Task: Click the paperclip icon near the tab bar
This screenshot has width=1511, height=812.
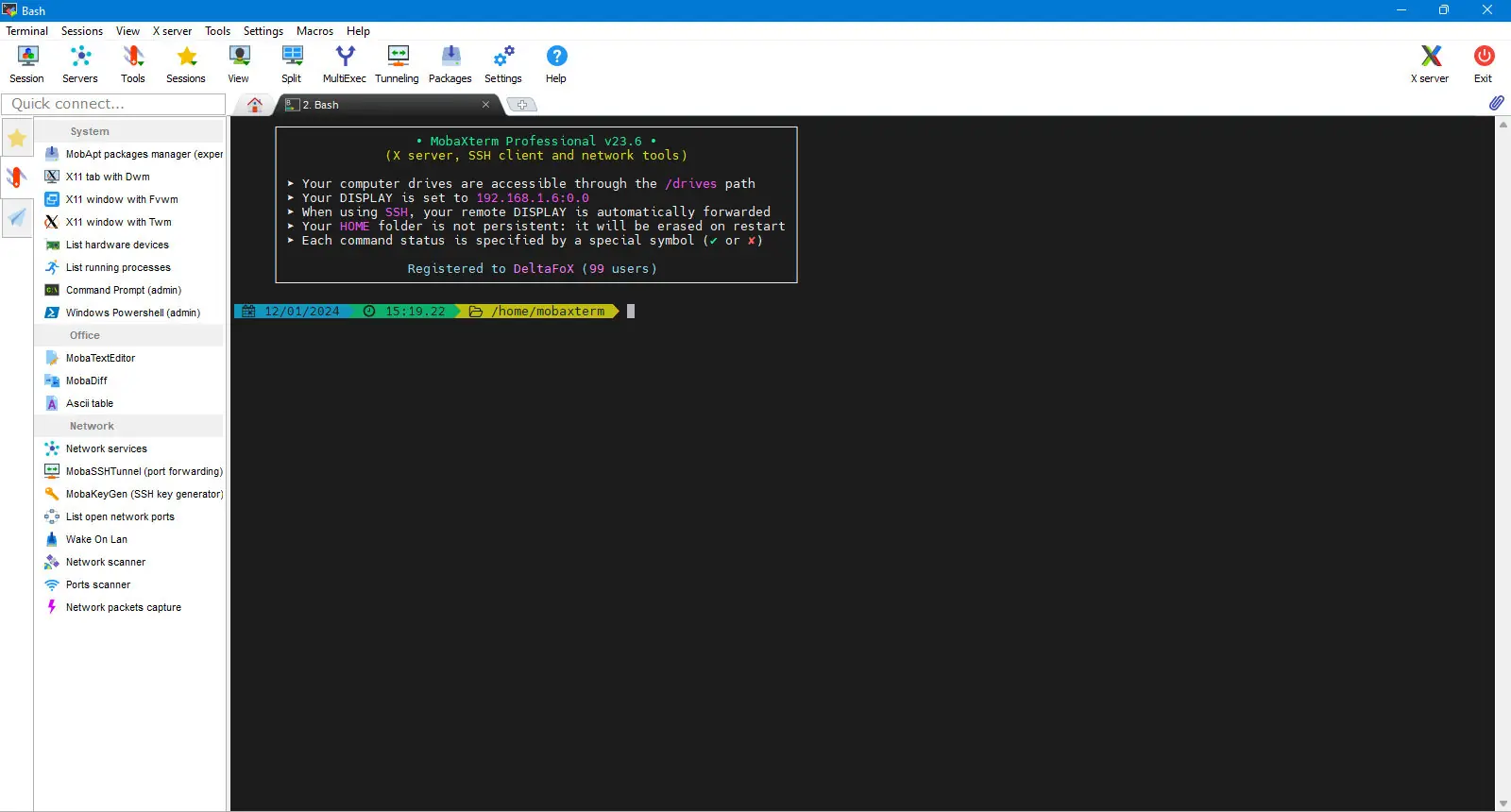Action: click(x=1497, y=103)
